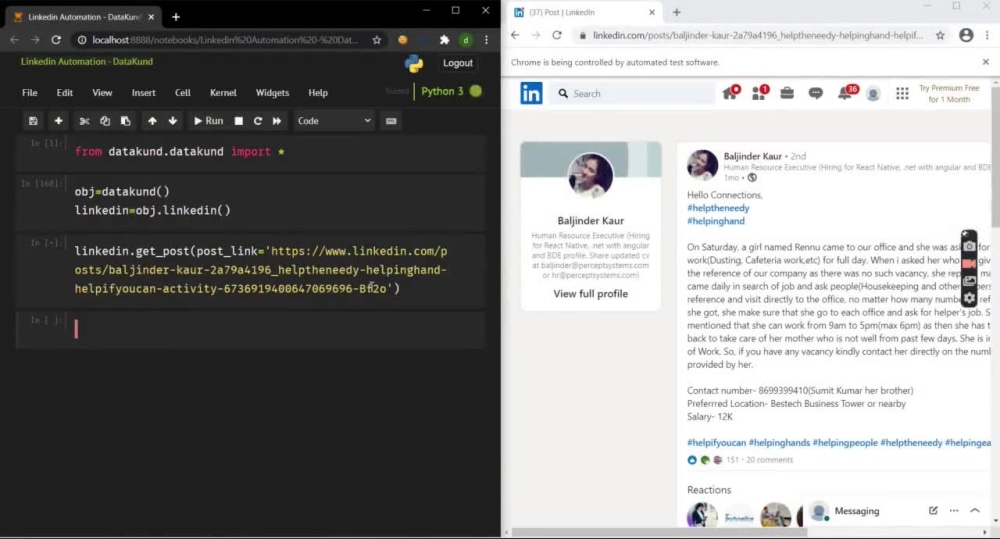Viewport: 1000px width, 539px height.
Task: Click the #helptheneedy hashtag at post top
Action: [718, 208]
